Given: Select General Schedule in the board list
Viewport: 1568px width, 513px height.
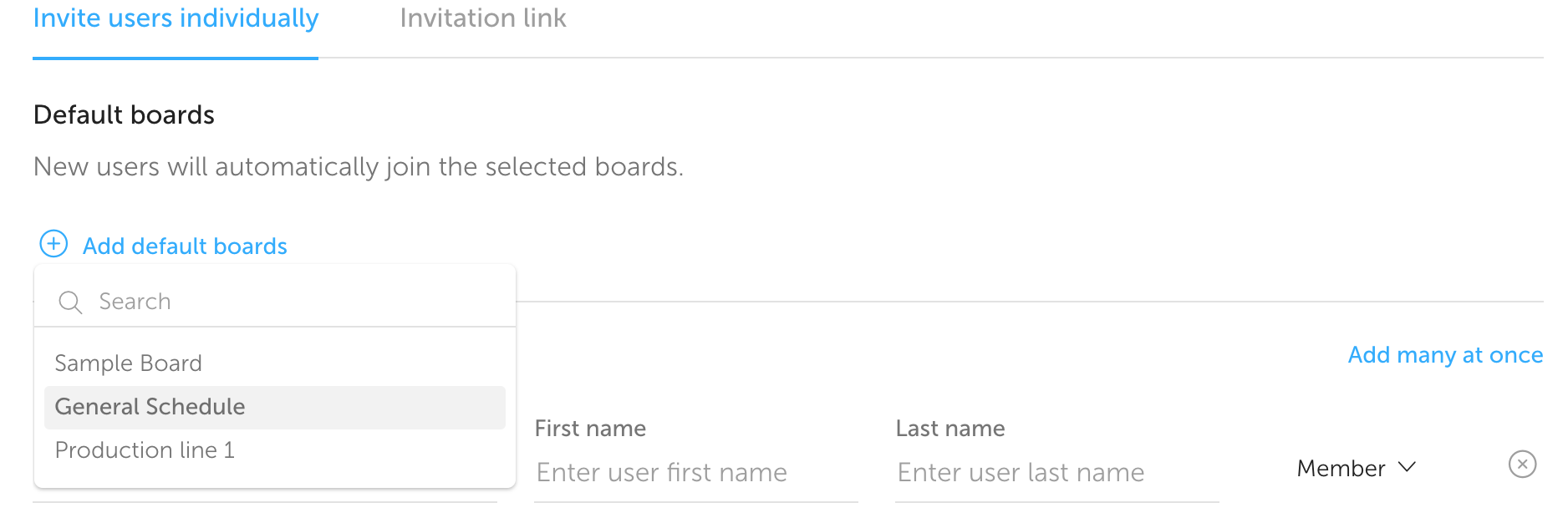Looking at the screenshot, I should (150, 407).
